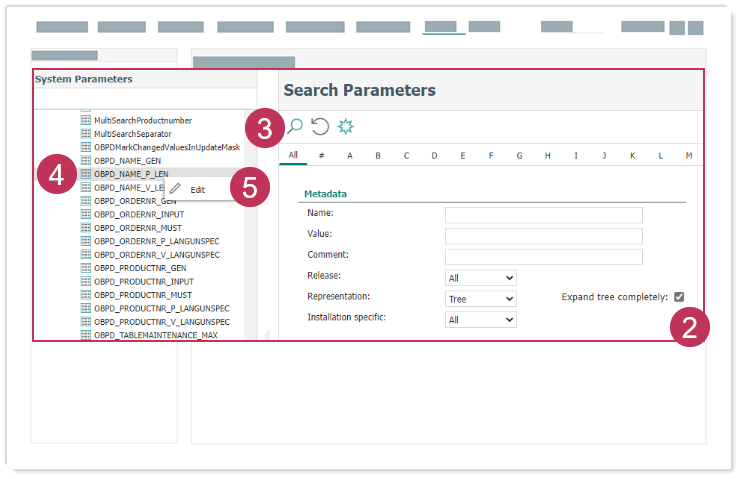The width and height of the screenshot is (741, 479).
Task: Click the Comment input field
Action: tap(543, 257)
